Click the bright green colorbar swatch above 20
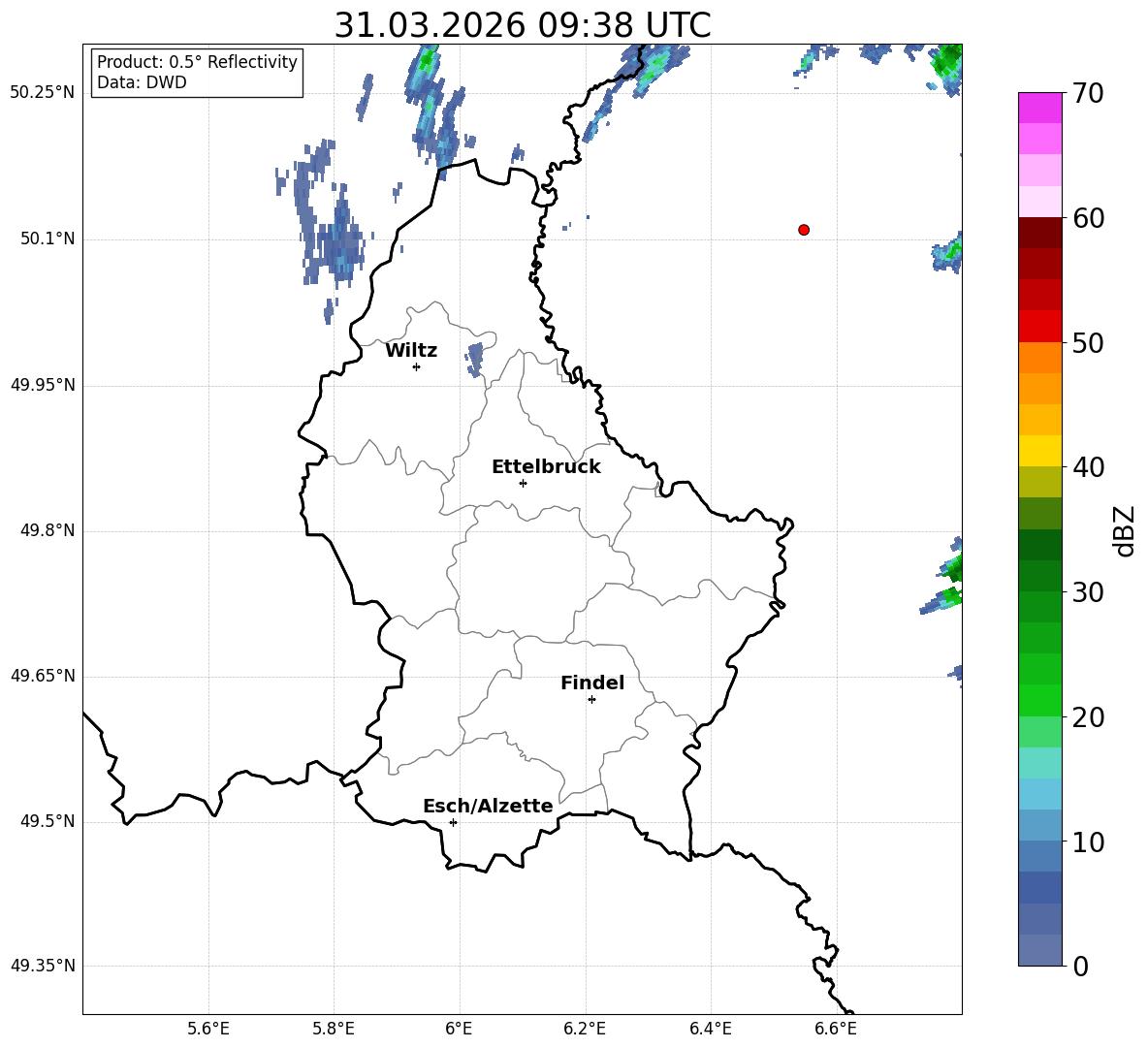Viewport: 1148px width, 1048px height. [1039, 700]
